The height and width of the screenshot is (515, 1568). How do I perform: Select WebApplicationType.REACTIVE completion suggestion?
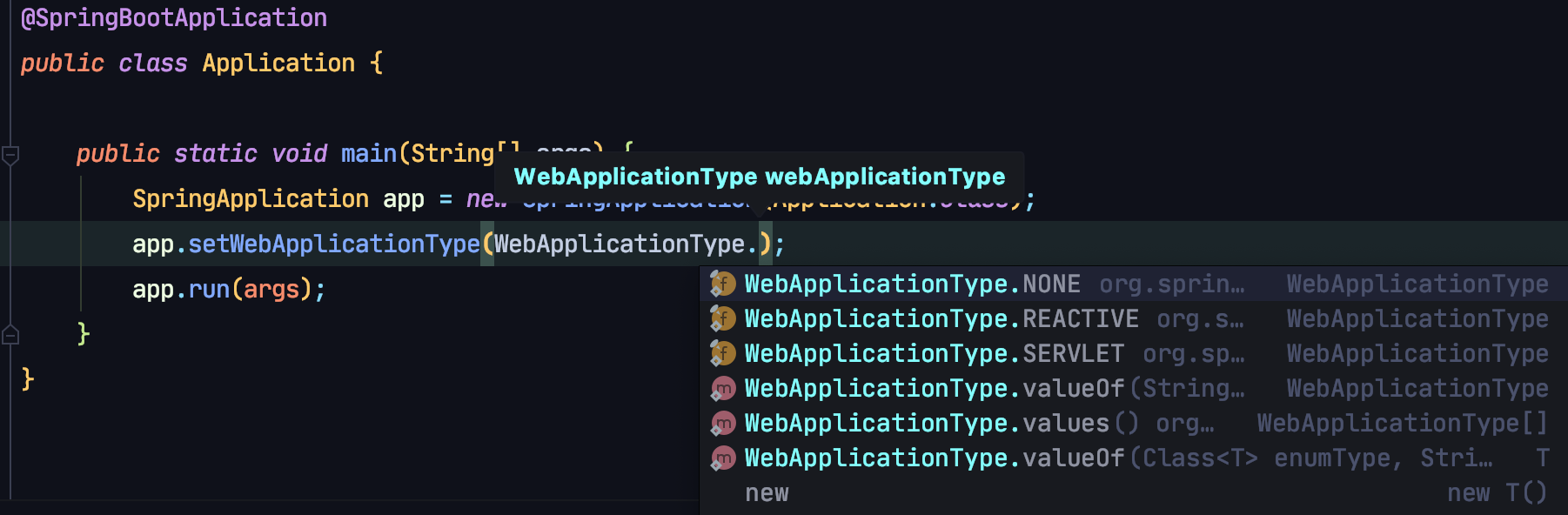pyautogui.click(x=1134, y=318)
